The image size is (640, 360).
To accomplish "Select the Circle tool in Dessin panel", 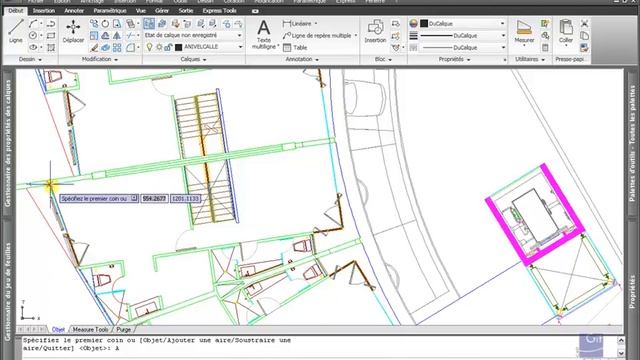I will [33, 36].
